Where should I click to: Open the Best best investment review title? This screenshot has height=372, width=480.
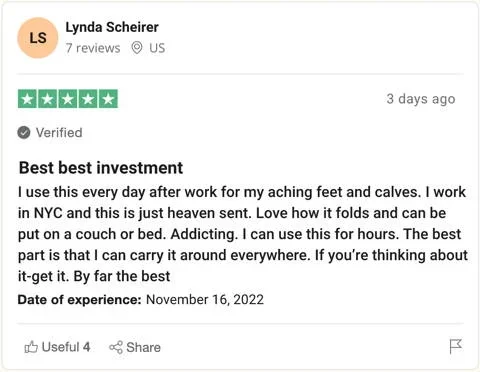(101, 168)
